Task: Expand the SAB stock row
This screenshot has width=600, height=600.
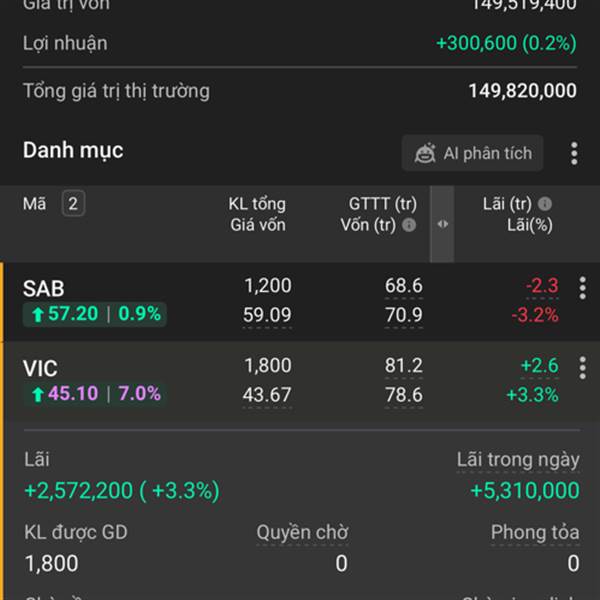Action: tap(300, 301)
